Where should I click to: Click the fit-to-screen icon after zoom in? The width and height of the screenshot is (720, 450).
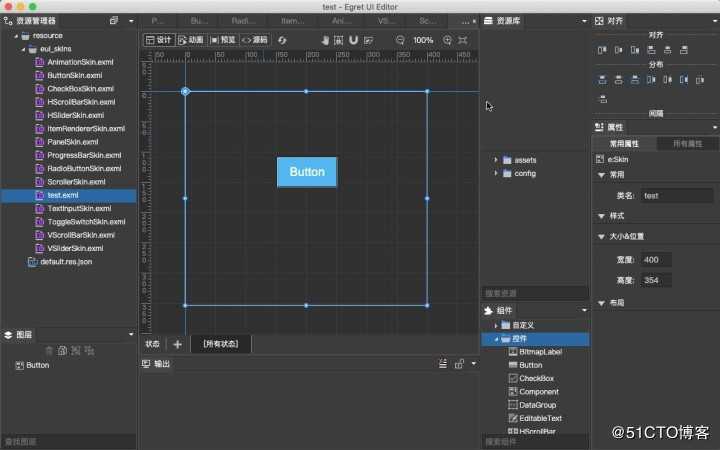pyautogui.click(x=463, y=40)
